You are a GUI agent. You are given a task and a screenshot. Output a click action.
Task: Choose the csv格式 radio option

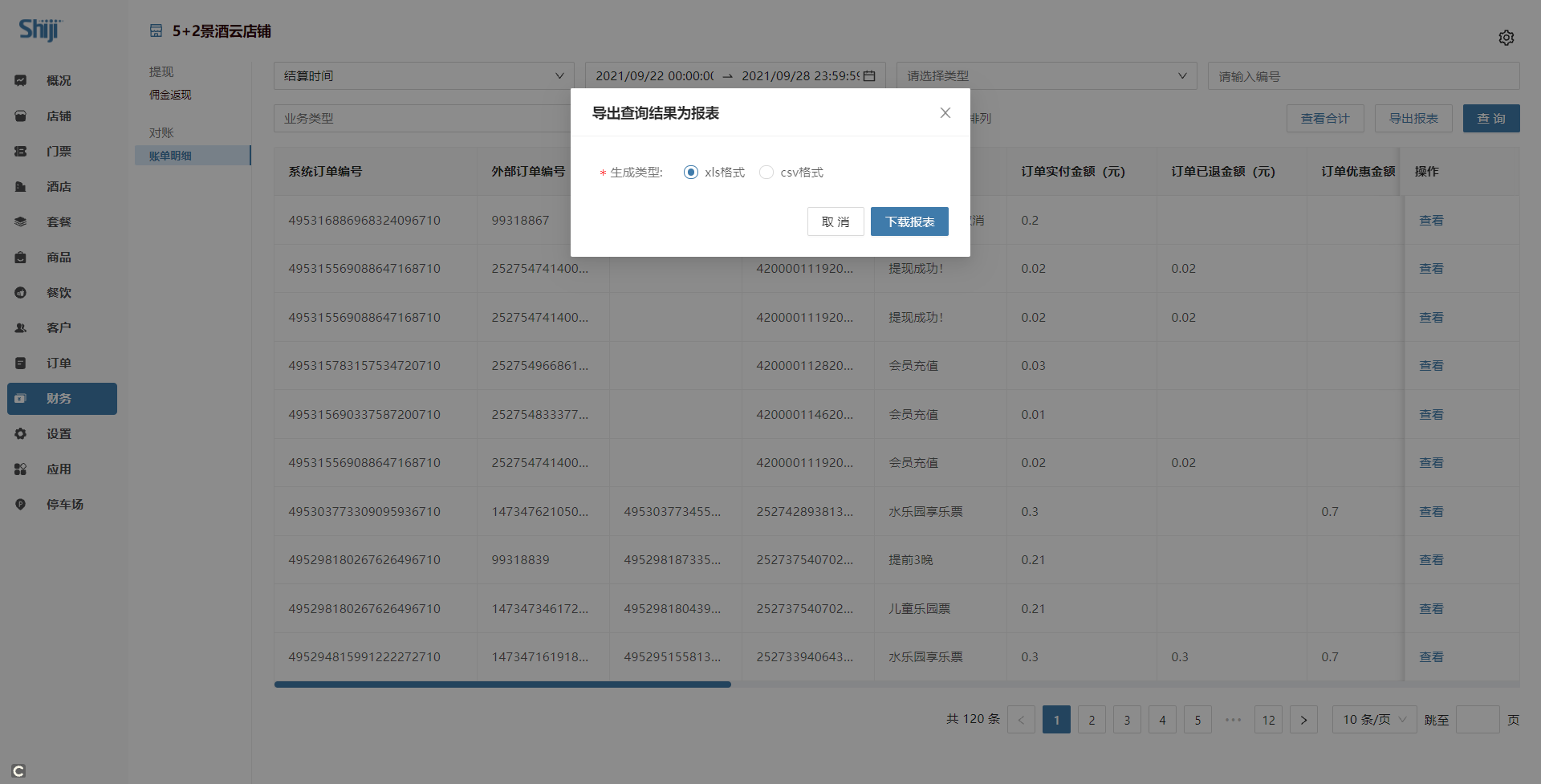pyautogui.click(x=766, y=173)
